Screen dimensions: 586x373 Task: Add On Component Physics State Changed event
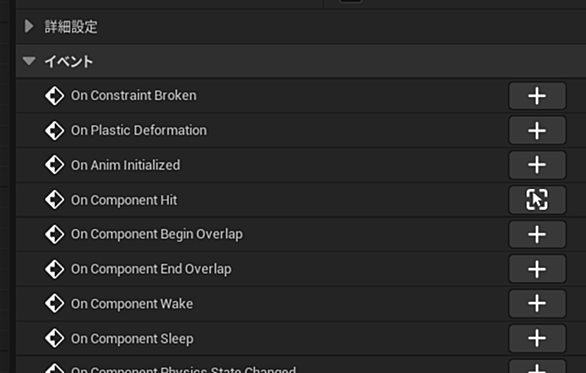click(537, 366)
